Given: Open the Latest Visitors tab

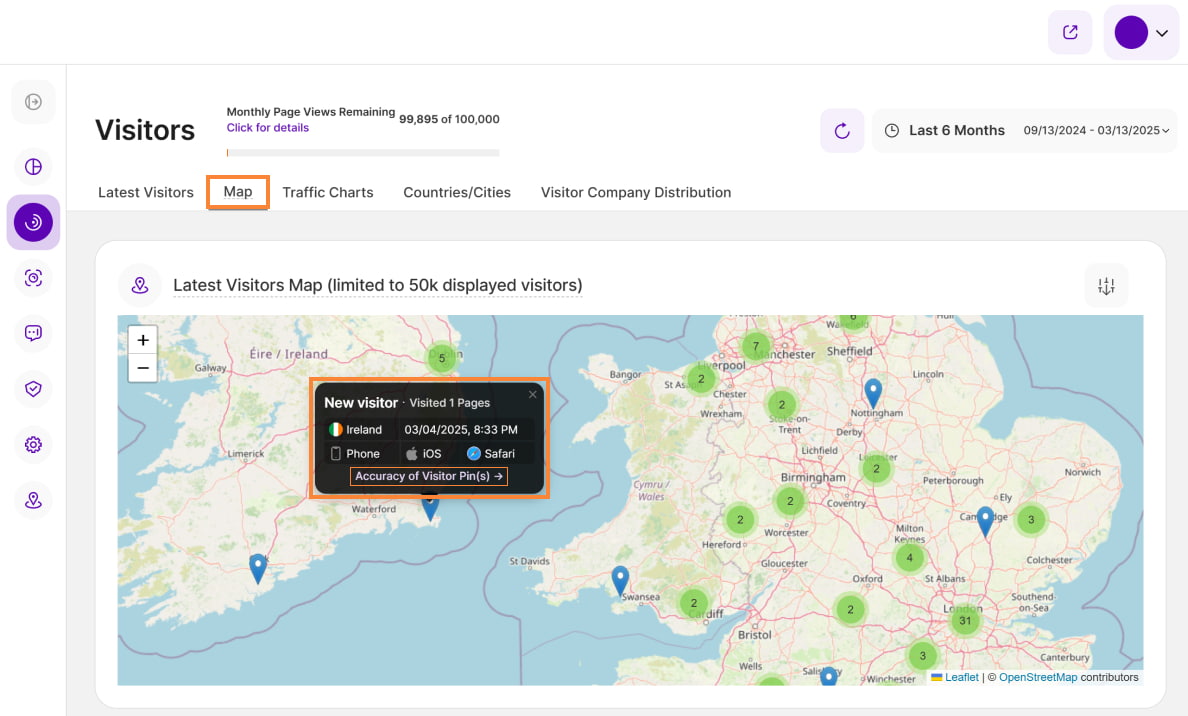Looking at the screenshot, I should pos(146,192).
